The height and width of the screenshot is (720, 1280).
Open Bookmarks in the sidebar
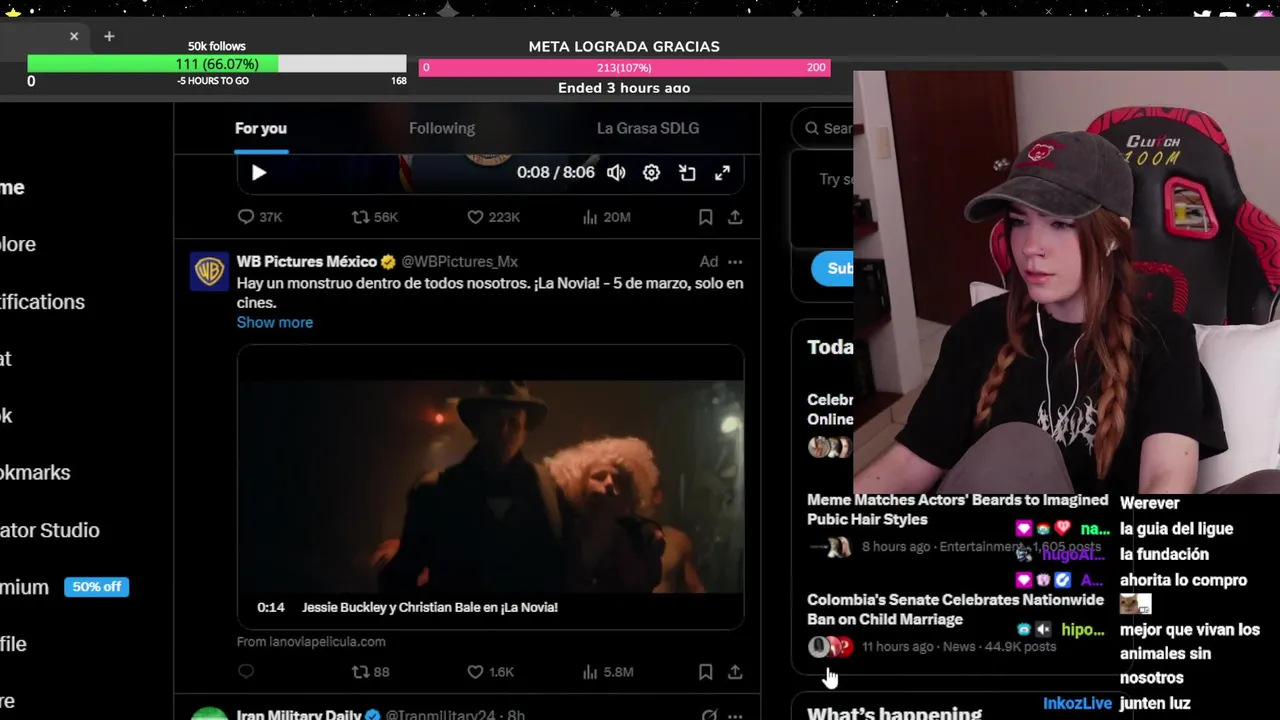35,473
